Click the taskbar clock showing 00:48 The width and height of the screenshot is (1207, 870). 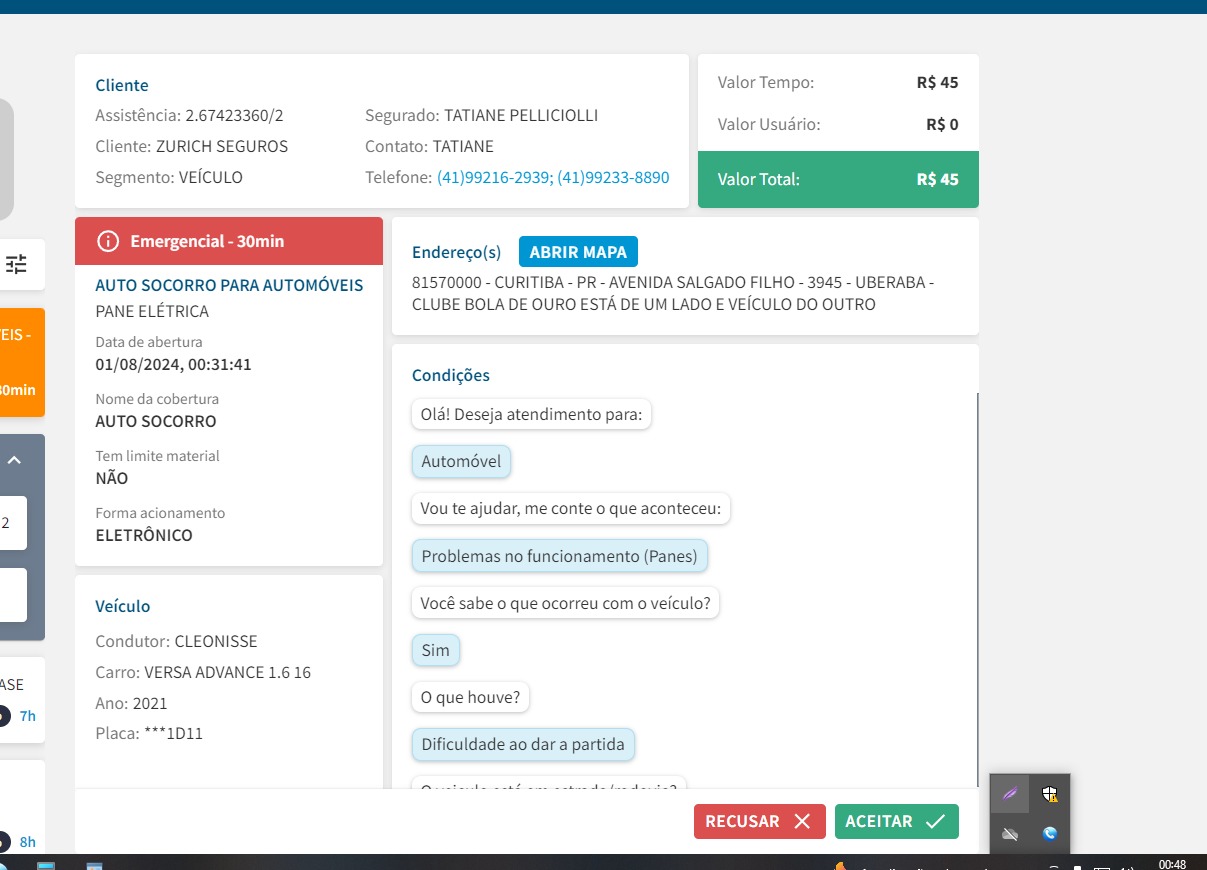(1171, 864)
